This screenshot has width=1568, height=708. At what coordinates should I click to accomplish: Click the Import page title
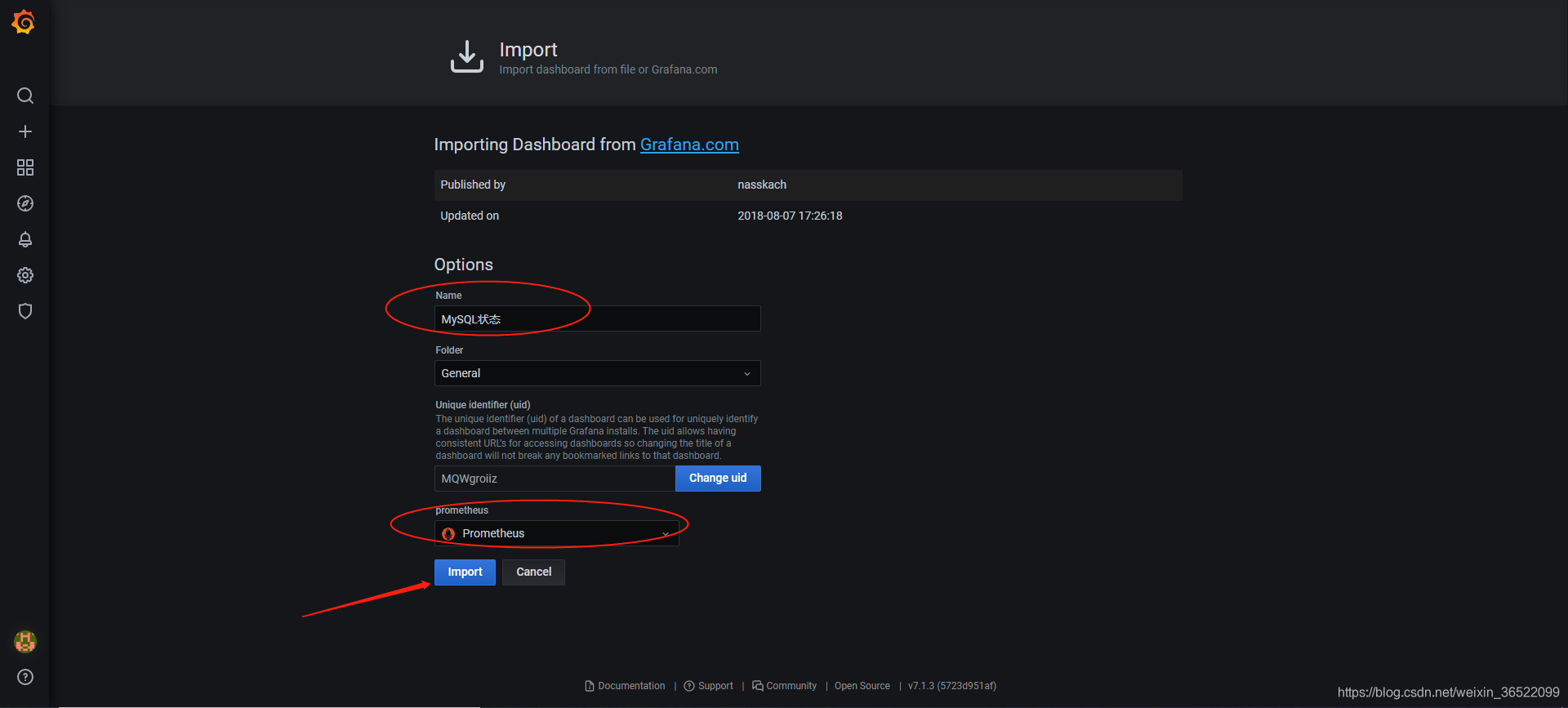(528, 50)
